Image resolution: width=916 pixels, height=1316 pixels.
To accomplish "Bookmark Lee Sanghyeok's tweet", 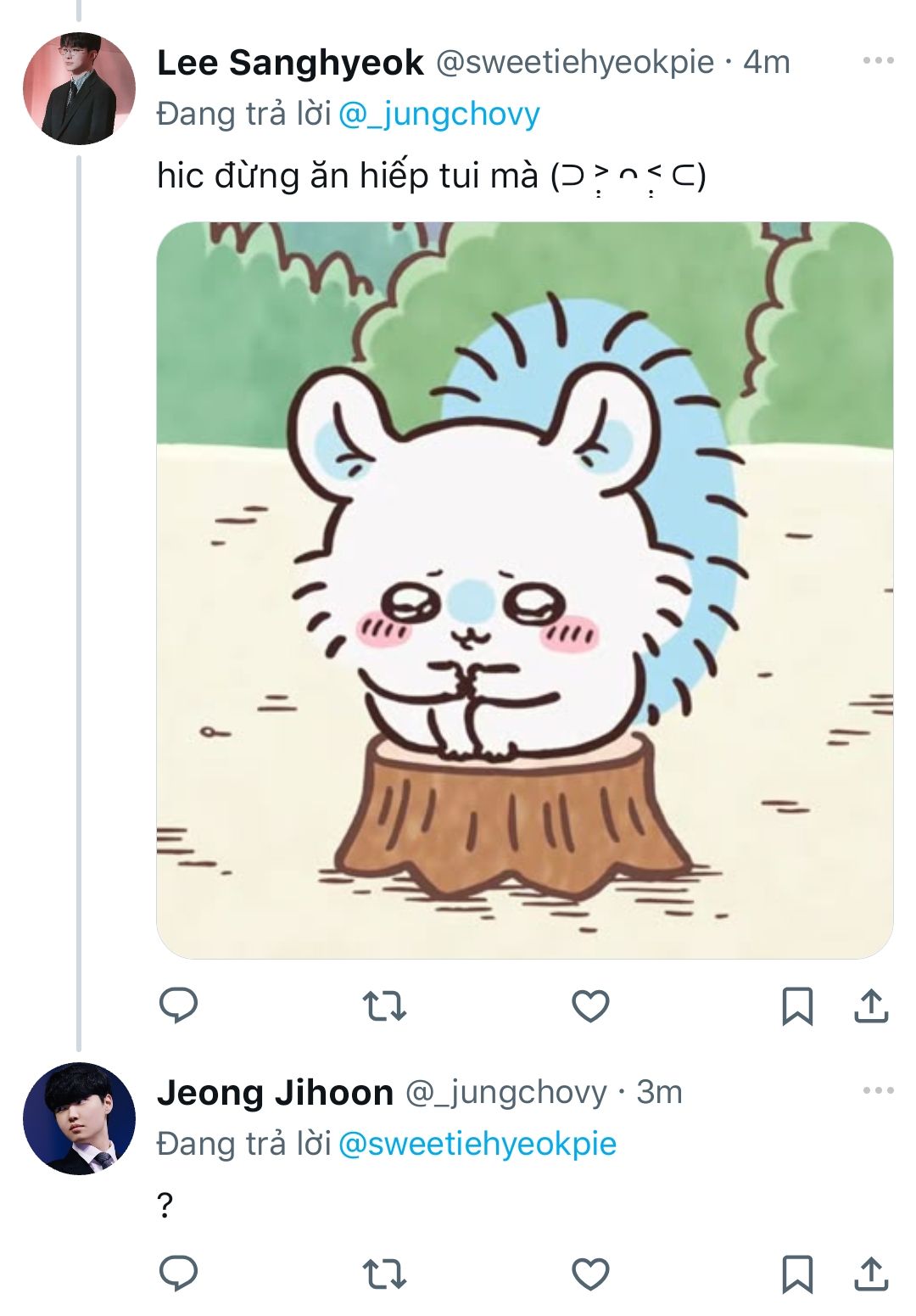I will pos(796,1006).
